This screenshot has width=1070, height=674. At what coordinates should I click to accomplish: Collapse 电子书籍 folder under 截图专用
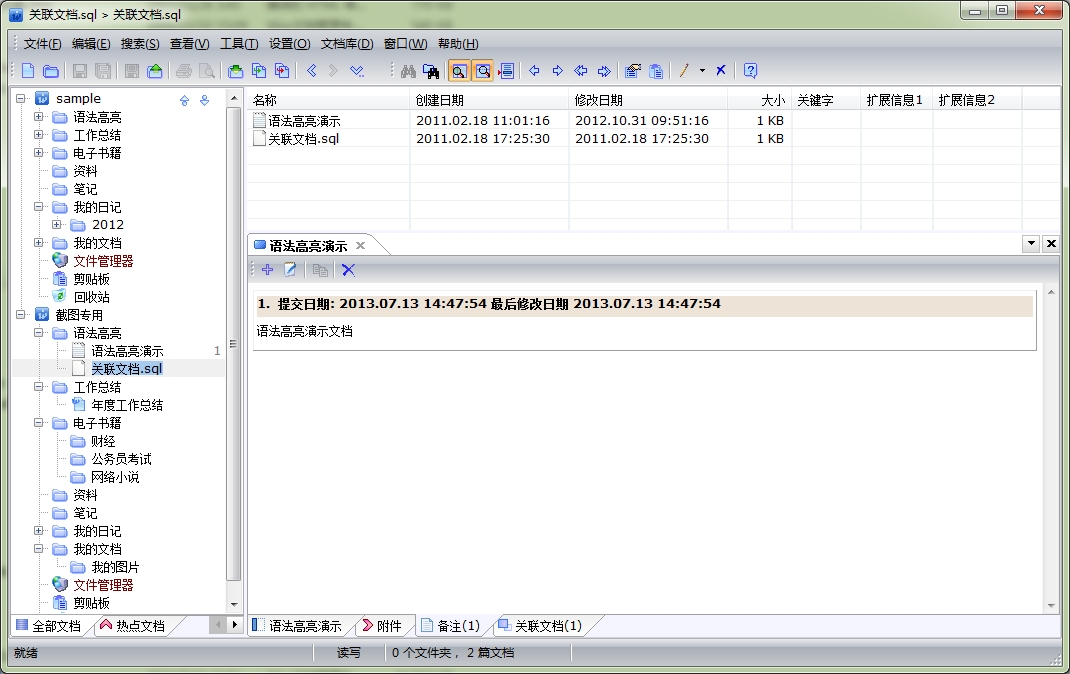pos(39,423)
